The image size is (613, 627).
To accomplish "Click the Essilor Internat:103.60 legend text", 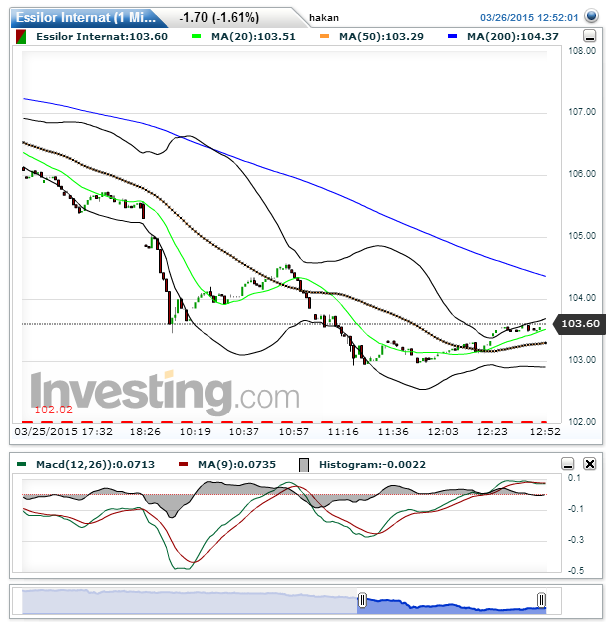I will (102, 37).
